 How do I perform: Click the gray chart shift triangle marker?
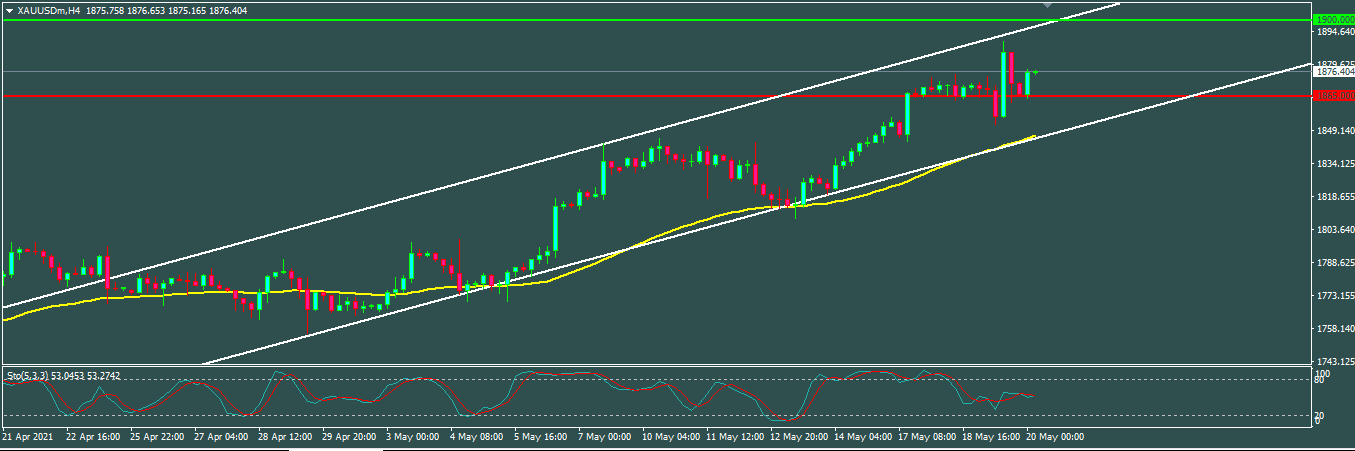[1047, 6]
